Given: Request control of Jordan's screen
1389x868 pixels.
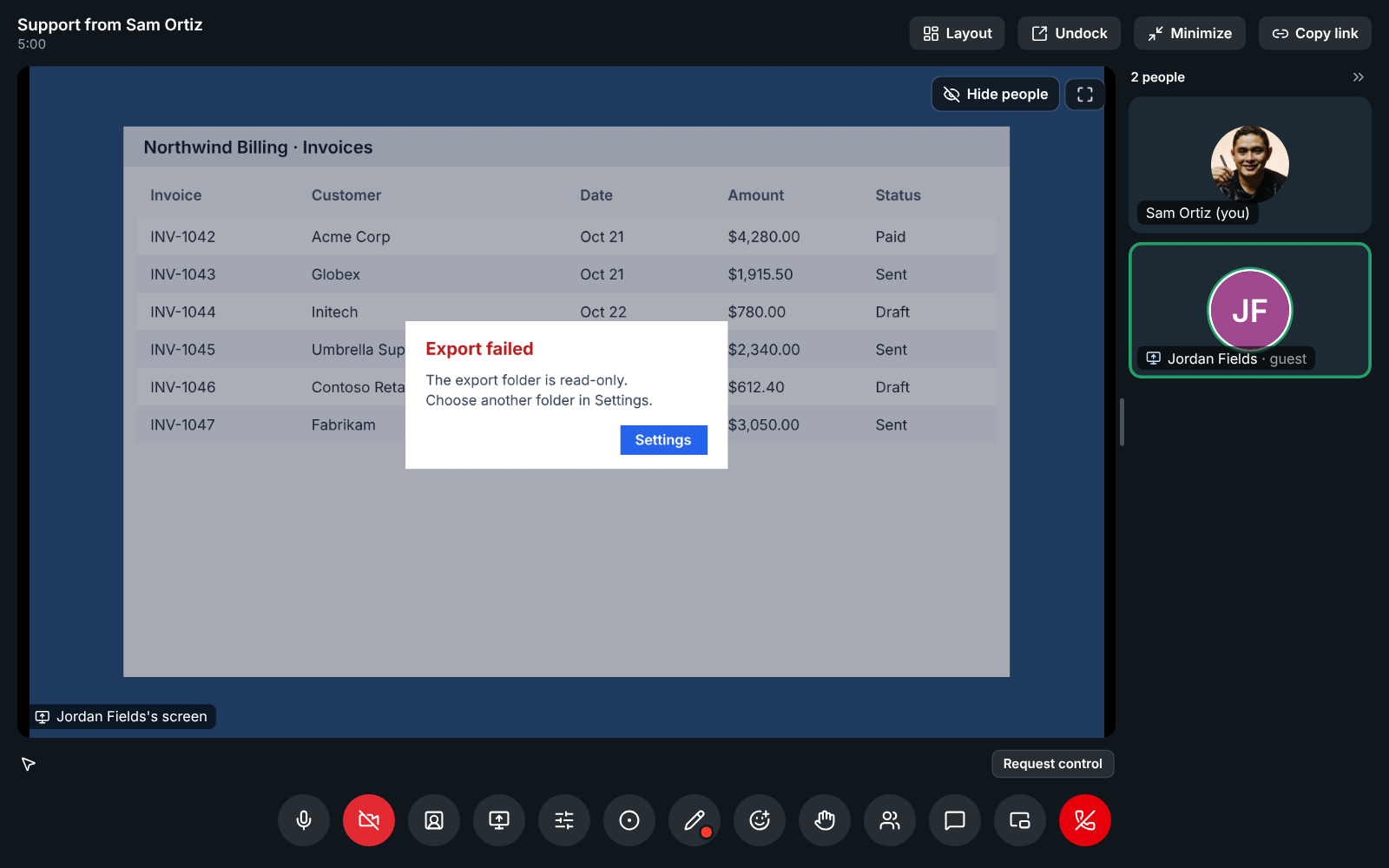Looking at the screenshot, I should [x=1052, y=764].
